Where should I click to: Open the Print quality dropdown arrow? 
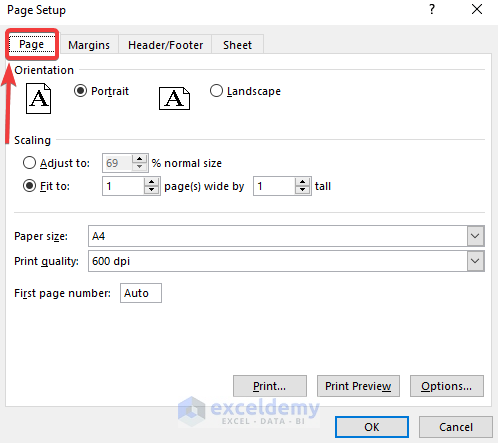click(x=475, y=261)
